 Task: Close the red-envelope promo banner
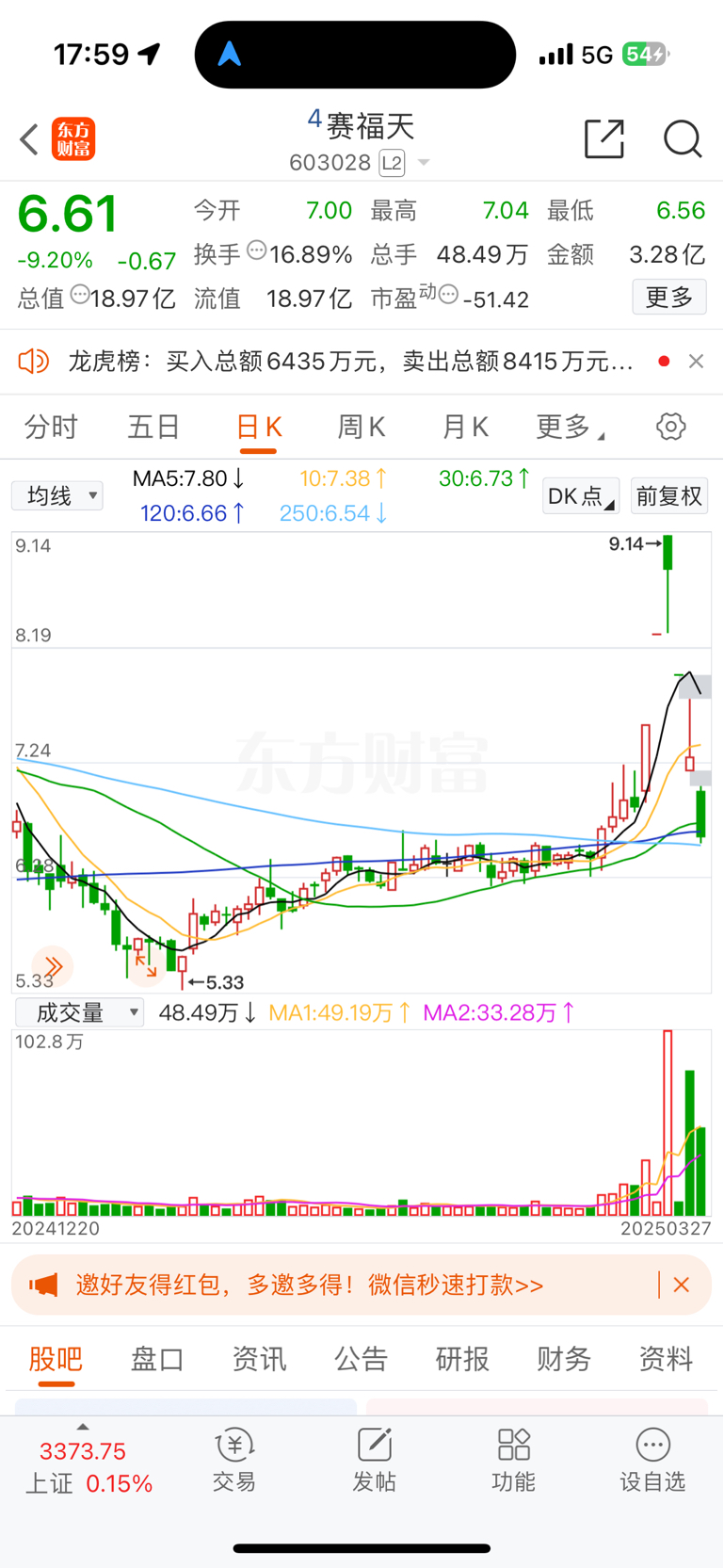[682, 1285]
